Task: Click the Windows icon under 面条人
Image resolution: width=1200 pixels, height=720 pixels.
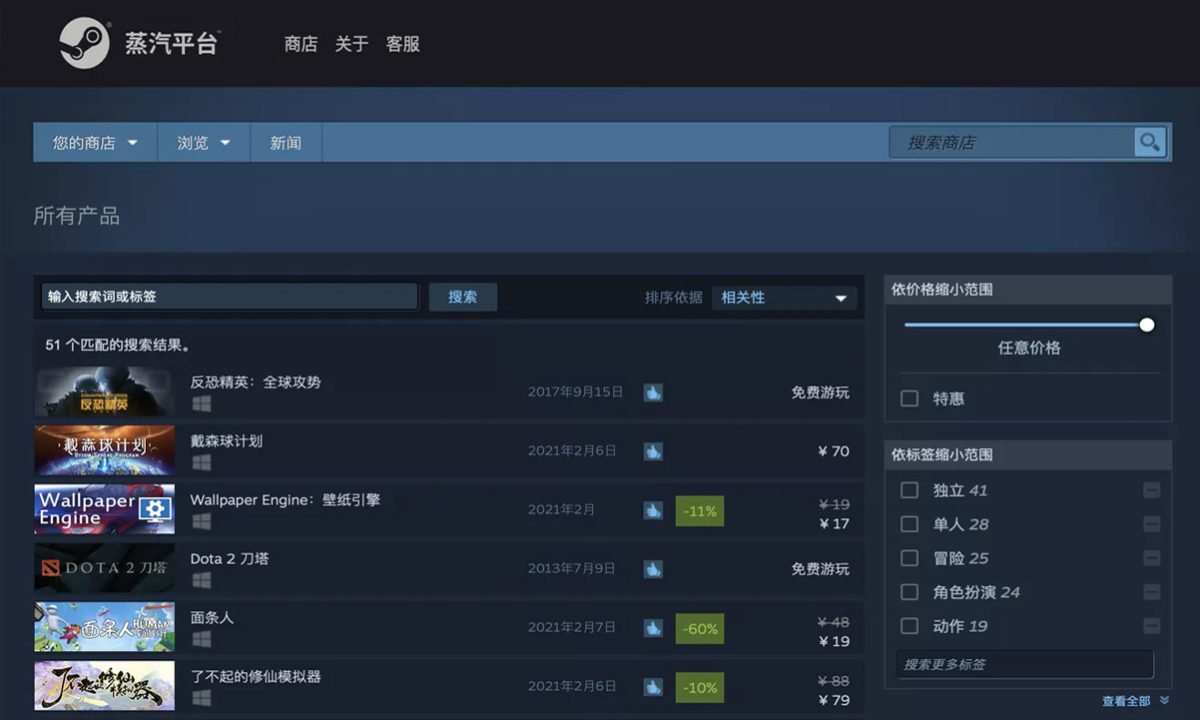Action: [201, 637]
